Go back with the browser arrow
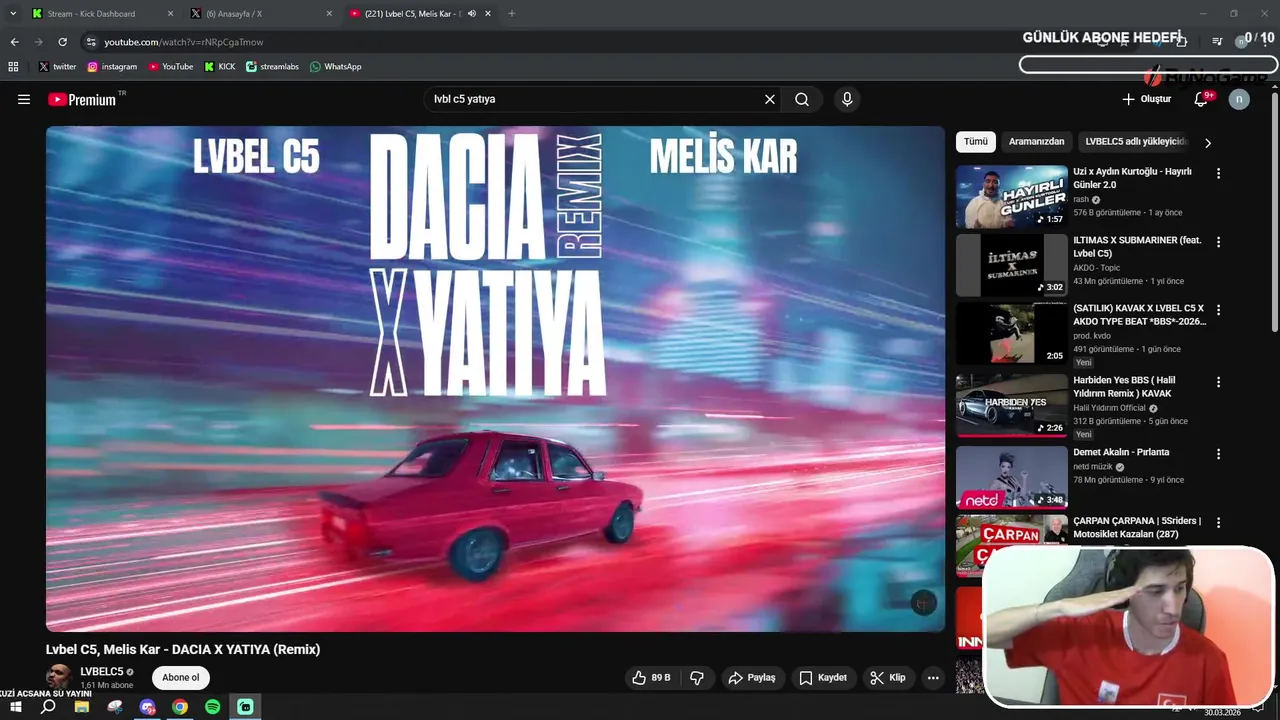The width and height of the screenshot is (1280, 720). [x=14, y=42]
